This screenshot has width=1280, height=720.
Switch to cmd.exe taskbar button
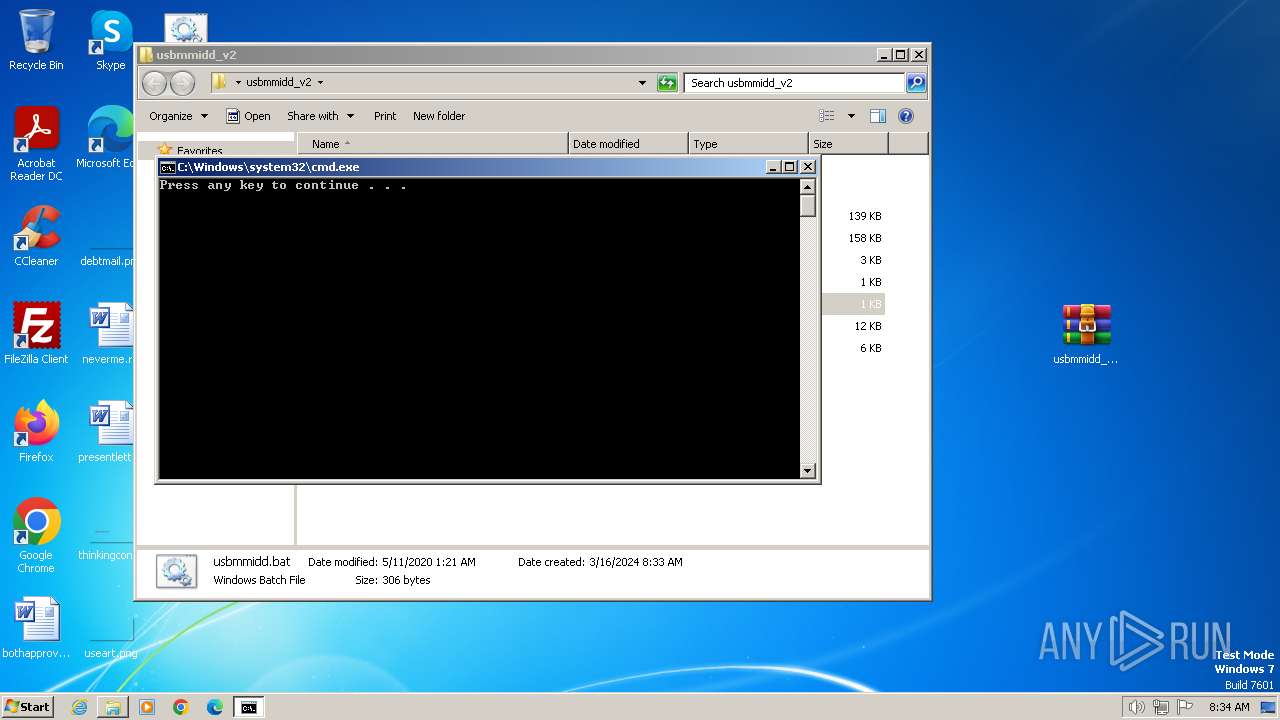click(249, 707)
